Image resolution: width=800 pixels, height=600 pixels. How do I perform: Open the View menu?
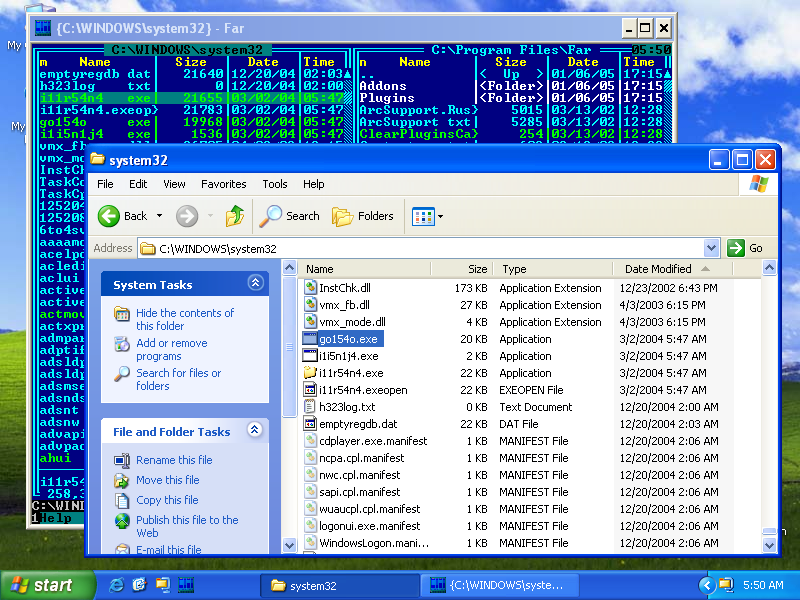coord(174,184)
